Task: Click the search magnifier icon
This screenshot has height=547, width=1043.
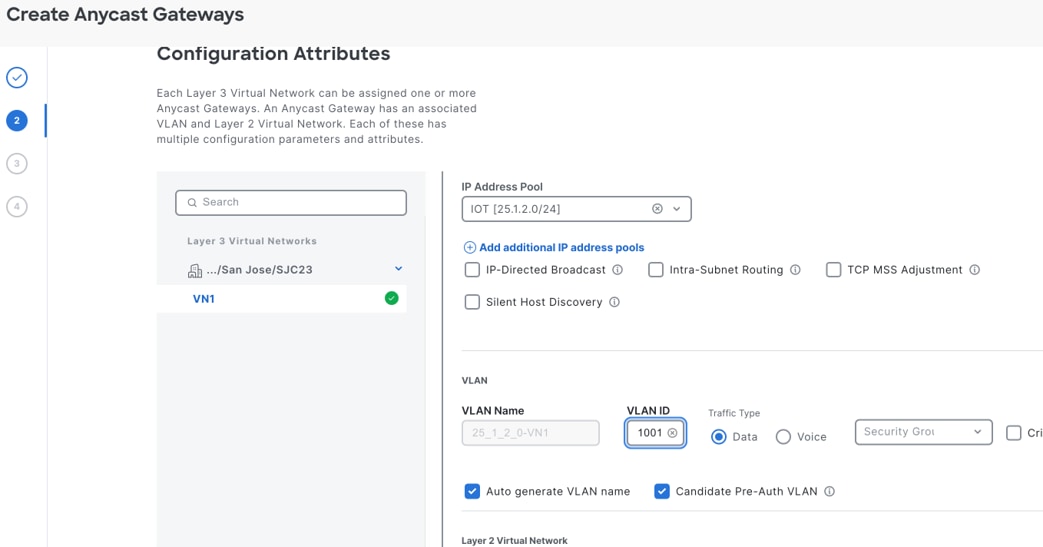Action: tap(192, 202)
